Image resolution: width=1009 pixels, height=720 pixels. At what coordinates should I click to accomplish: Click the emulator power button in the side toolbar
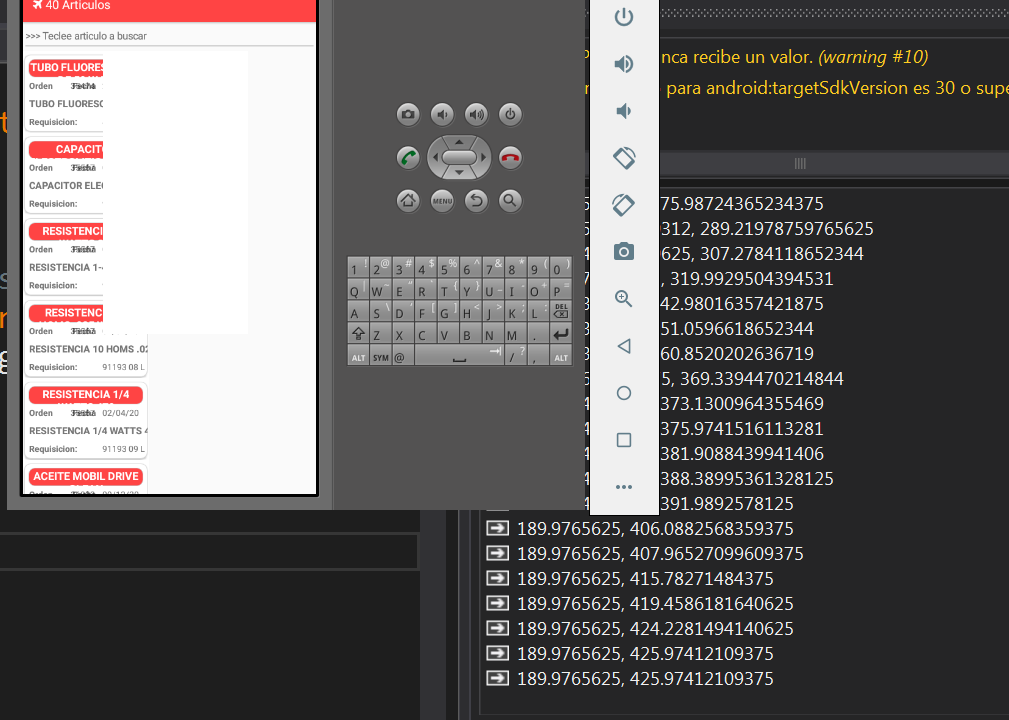pos(624,17)
